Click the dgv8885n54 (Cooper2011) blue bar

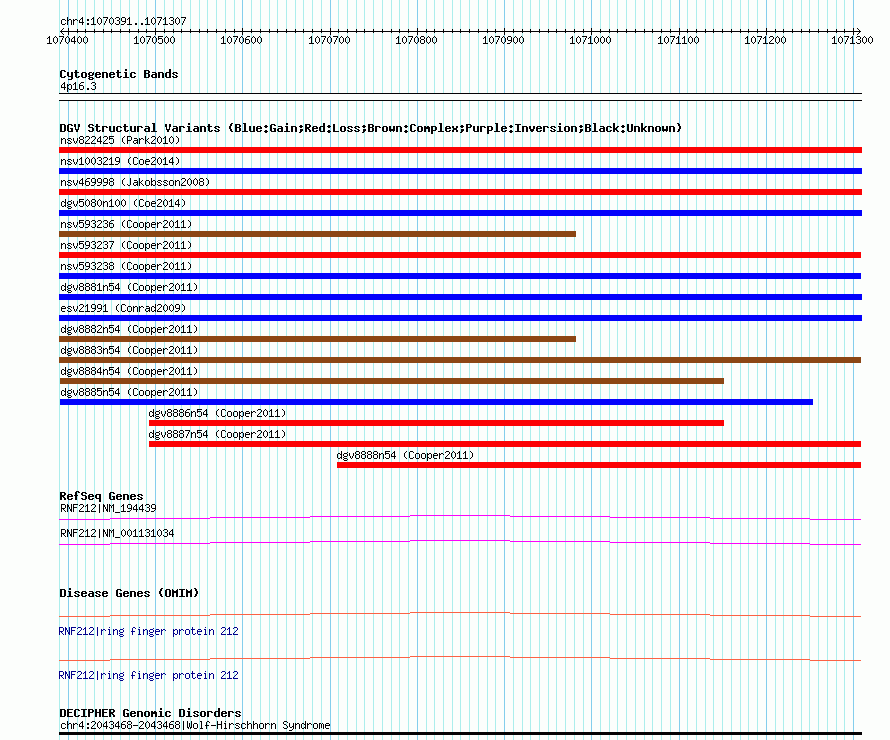point(436,402)
